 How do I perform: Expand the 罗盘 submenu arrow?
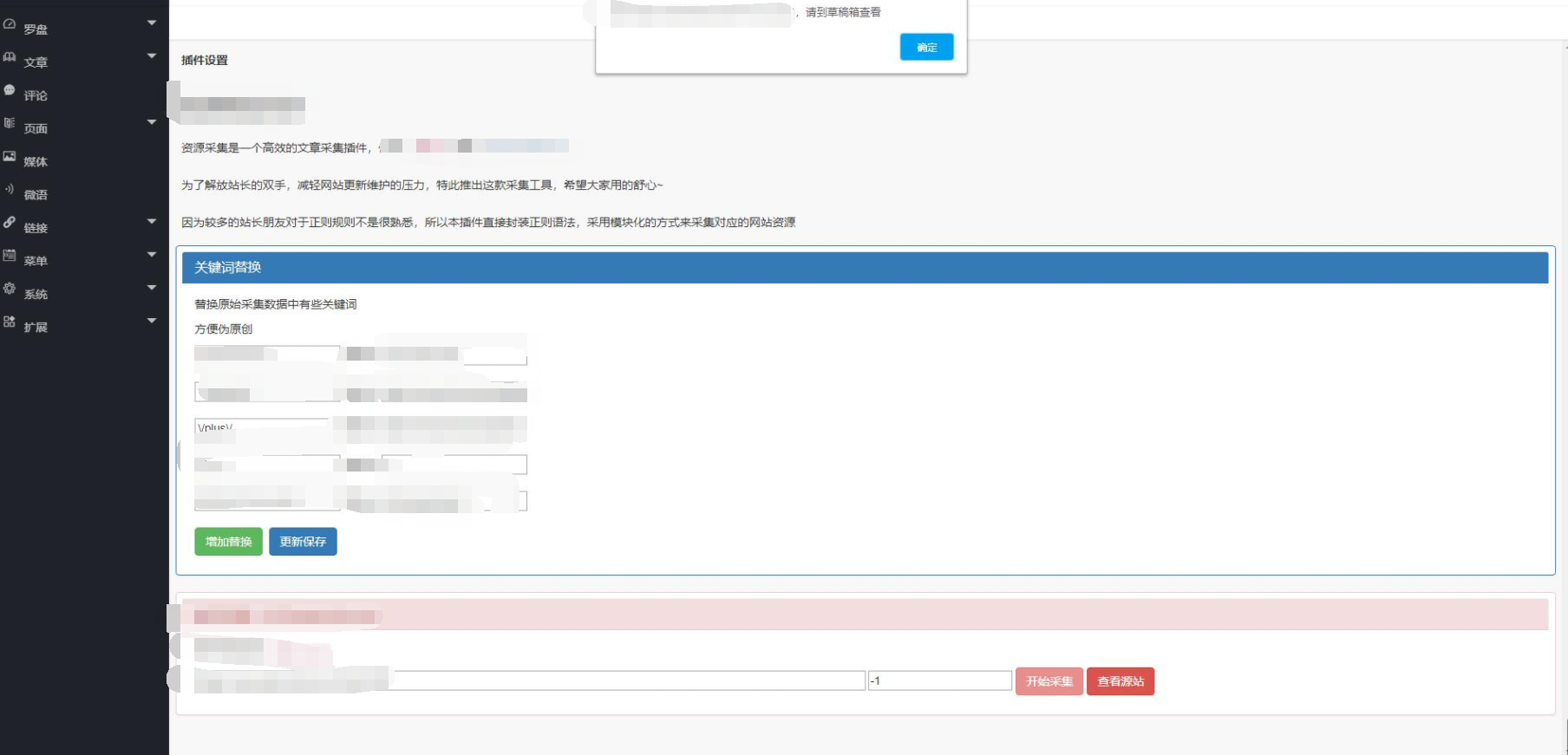(152, 23)
